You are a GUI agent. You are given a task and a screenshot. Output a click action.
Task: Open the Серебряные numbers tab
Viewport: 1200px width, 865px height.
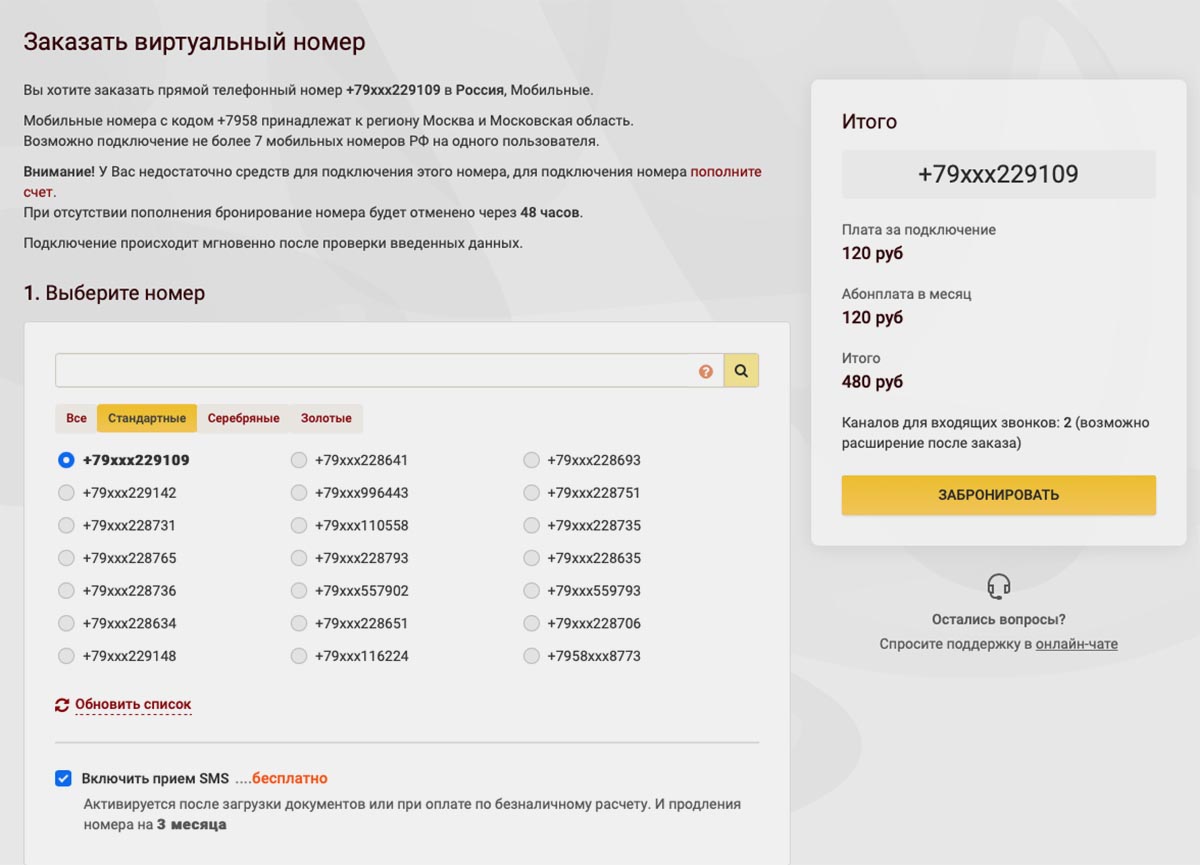pos(243,418)
